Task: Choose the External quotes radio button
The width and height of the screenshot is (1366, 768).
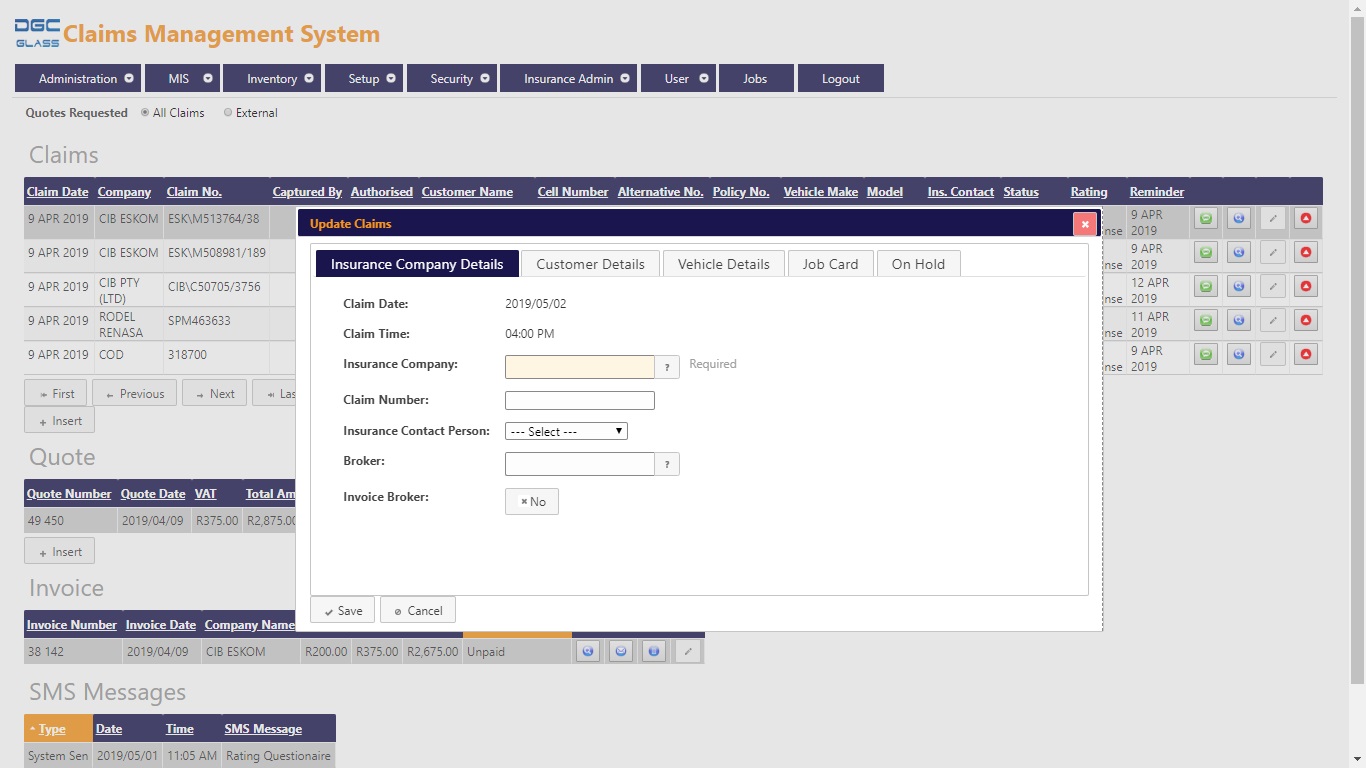Action: pyautogui.click(x=227, y=113)
